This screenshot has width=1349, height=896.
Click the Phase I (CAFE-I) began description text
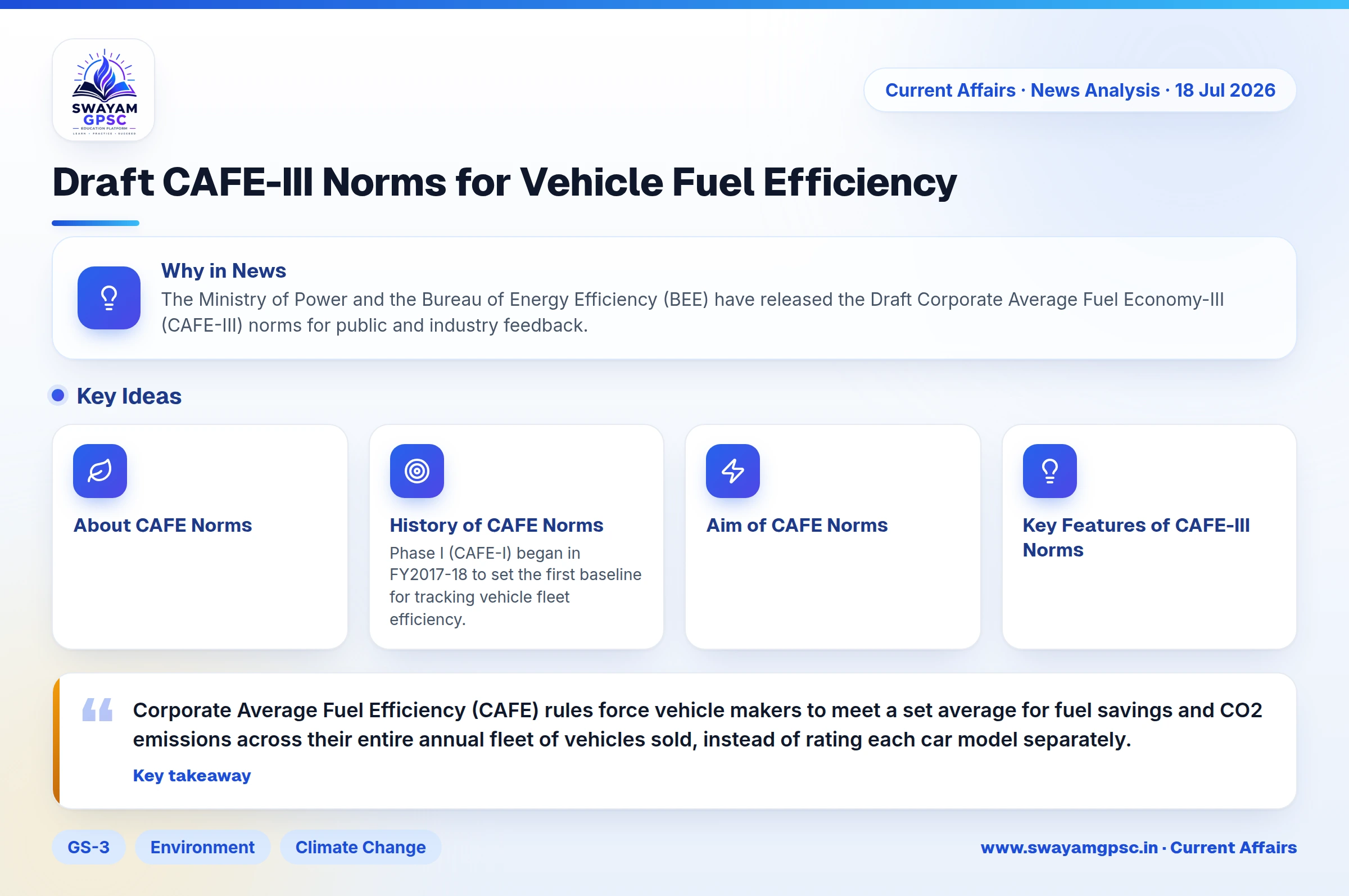[515, 586]
